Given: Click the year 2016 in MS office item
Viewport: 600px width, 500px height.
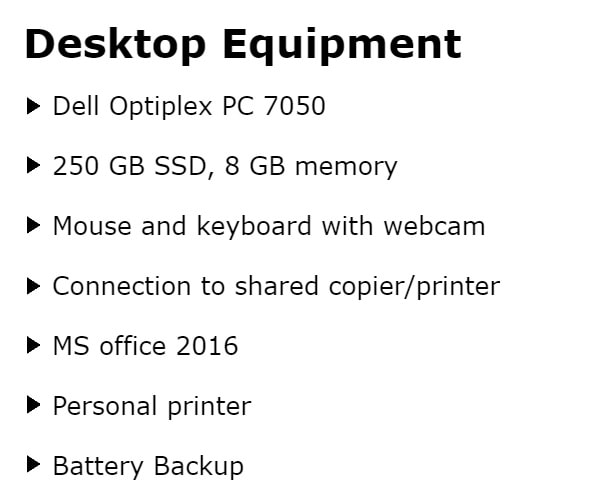Looking at the screenshot, I should pos(206,347).
